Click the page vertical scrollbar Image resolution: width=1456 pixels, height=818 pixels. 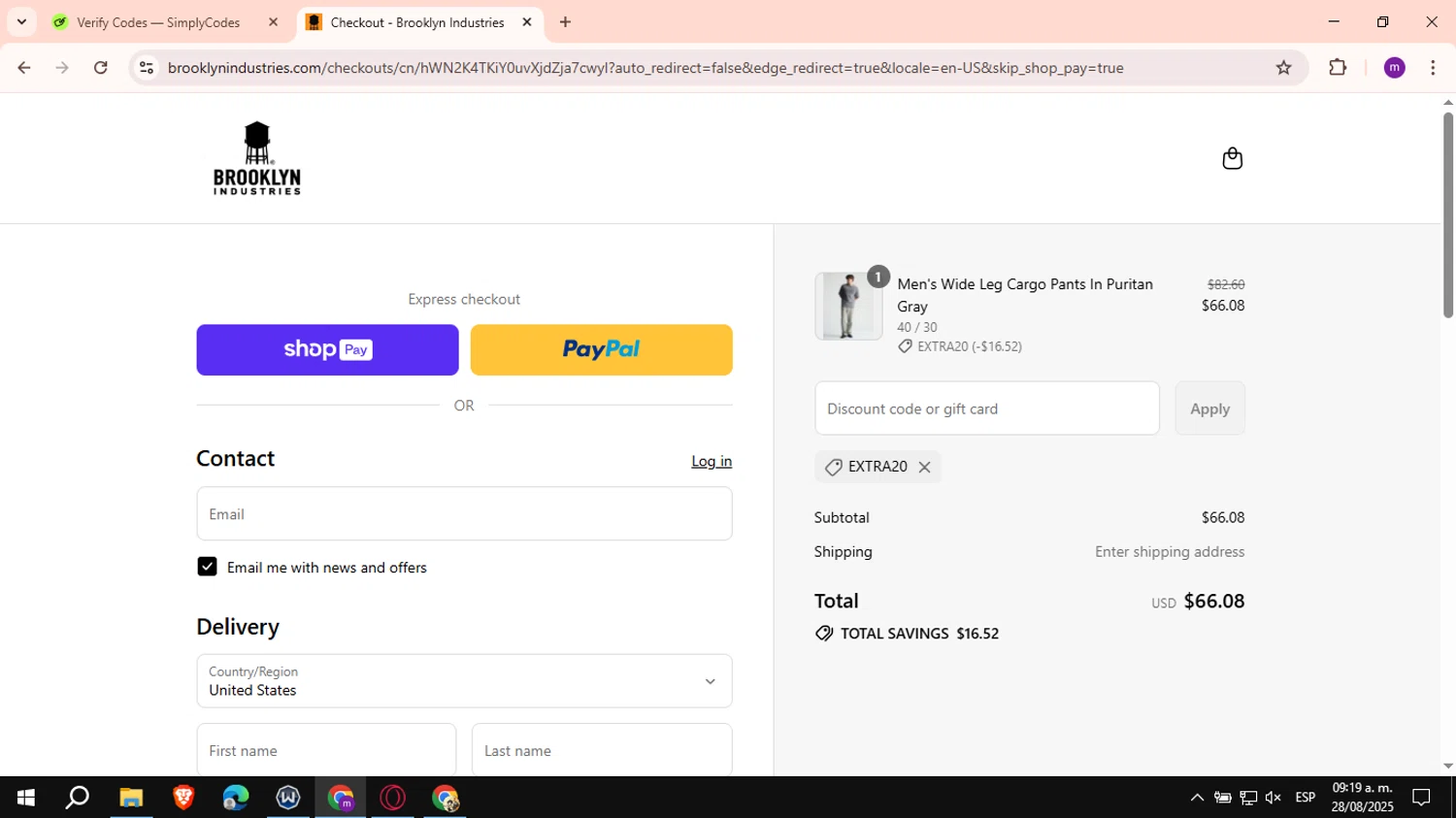pos(1448,215)
